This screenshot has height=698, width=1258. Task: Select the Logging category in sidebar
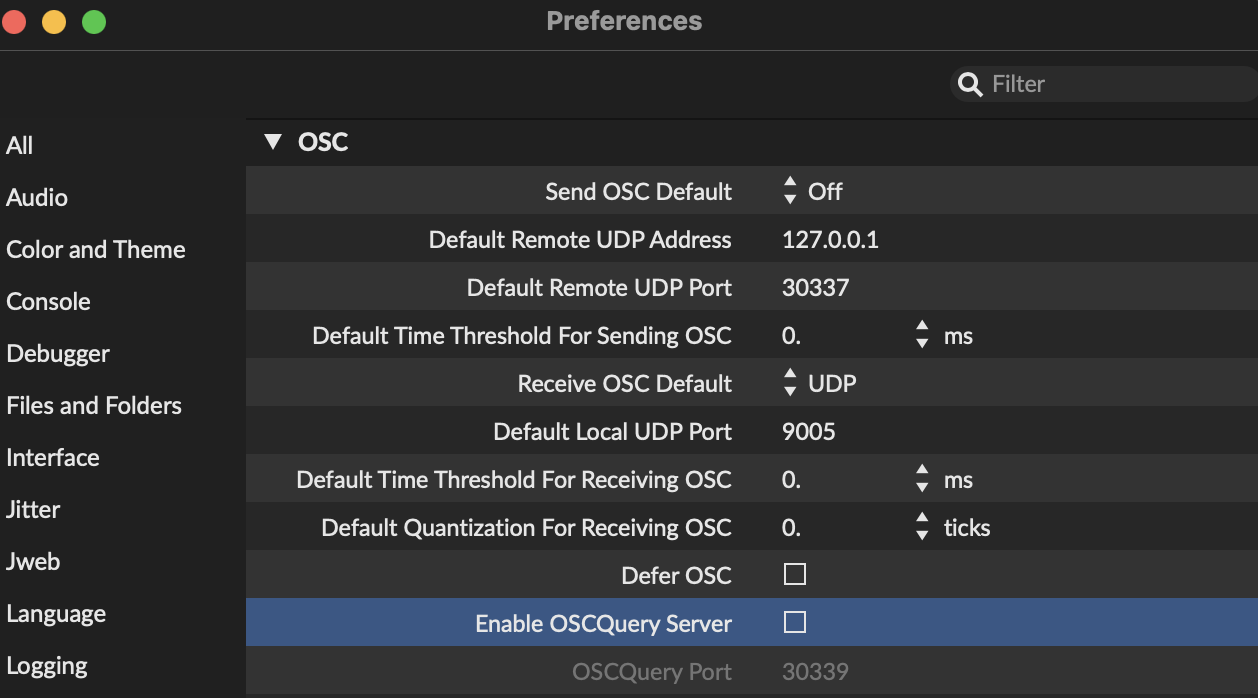[46, 666]
